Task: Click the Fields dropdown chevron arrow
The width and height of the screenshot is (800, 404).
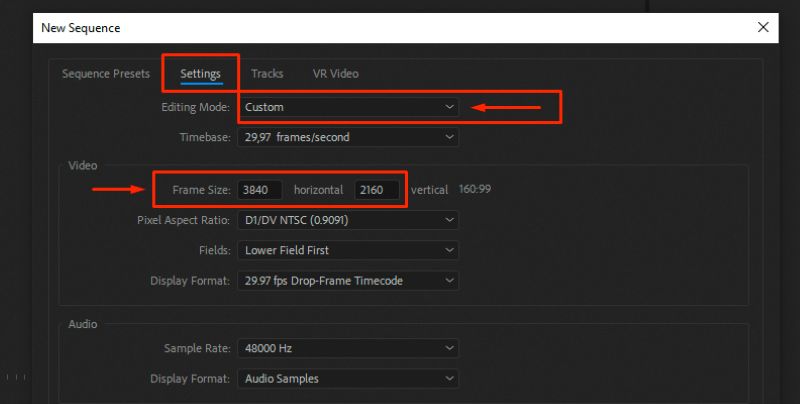Action: click(449, 250)
